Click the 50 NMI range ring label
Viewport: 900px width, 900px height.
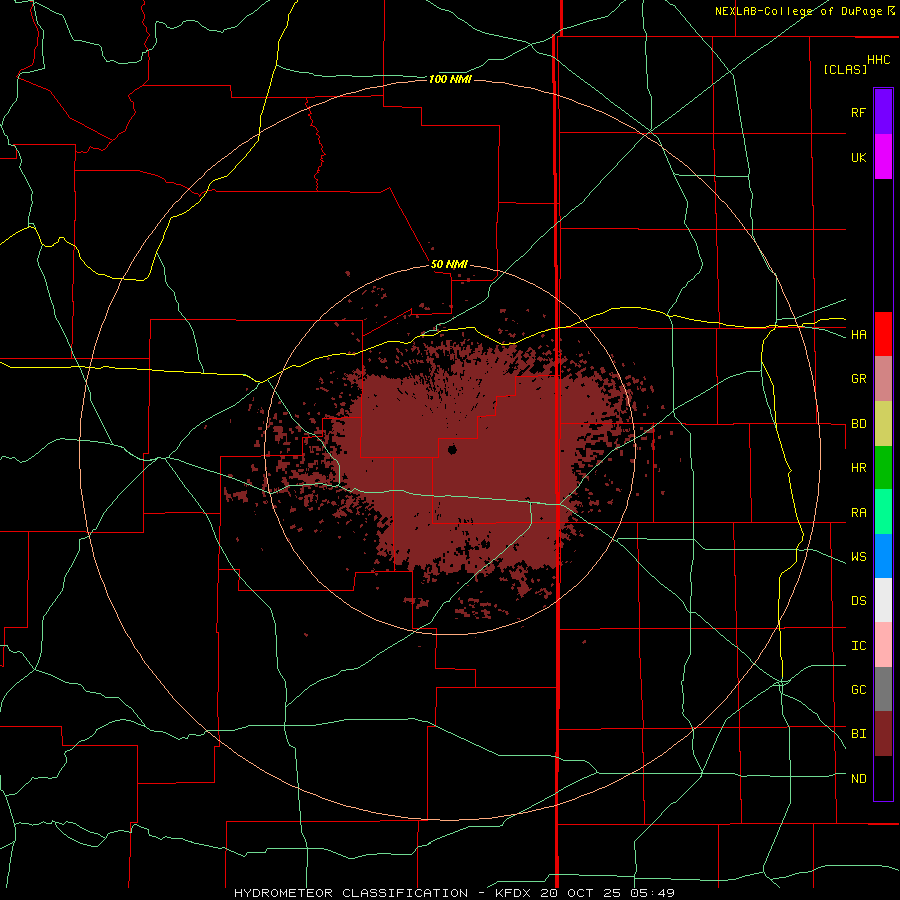point(449,265)
